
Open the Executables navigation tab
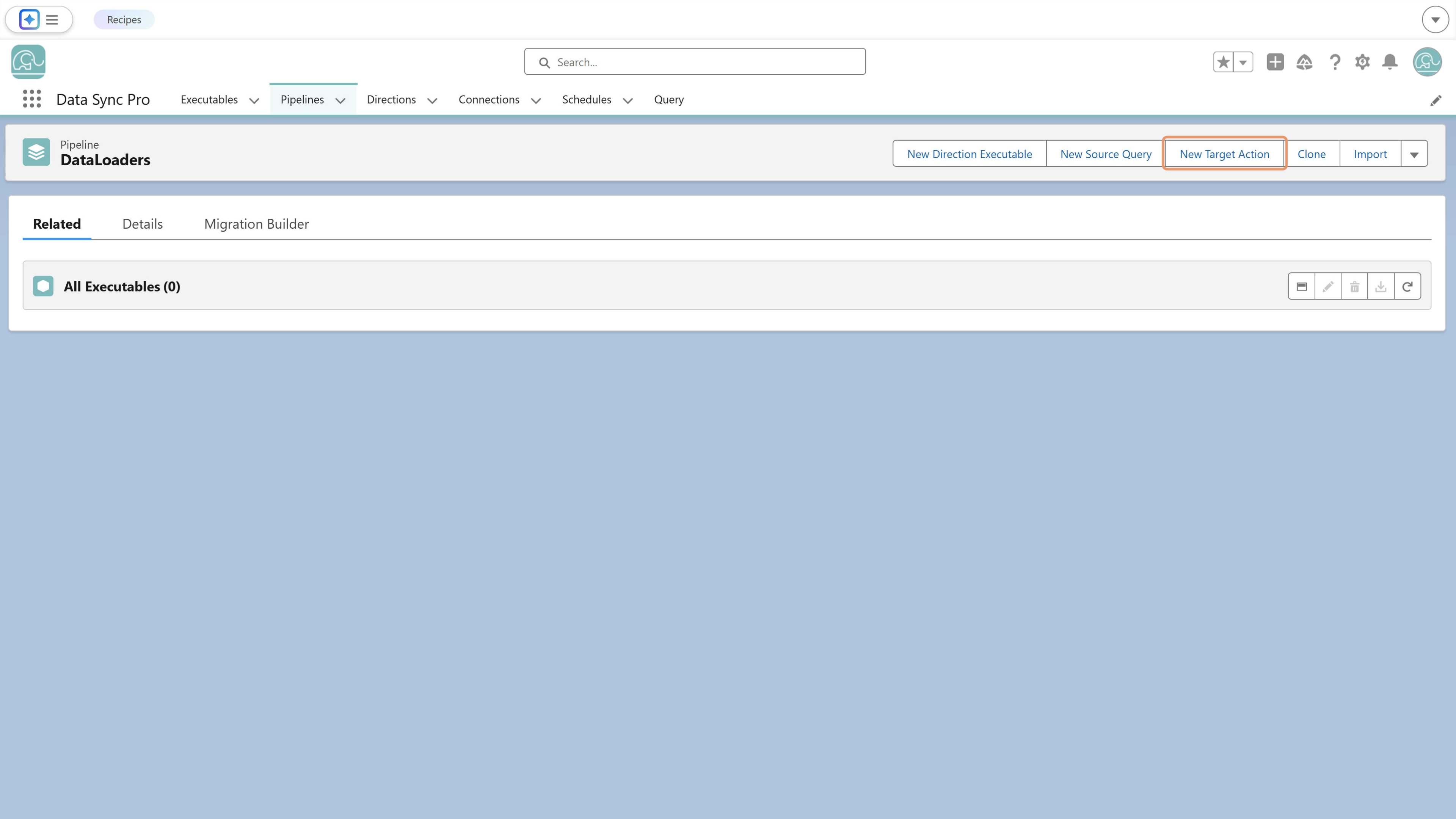(x=209, y=99)
